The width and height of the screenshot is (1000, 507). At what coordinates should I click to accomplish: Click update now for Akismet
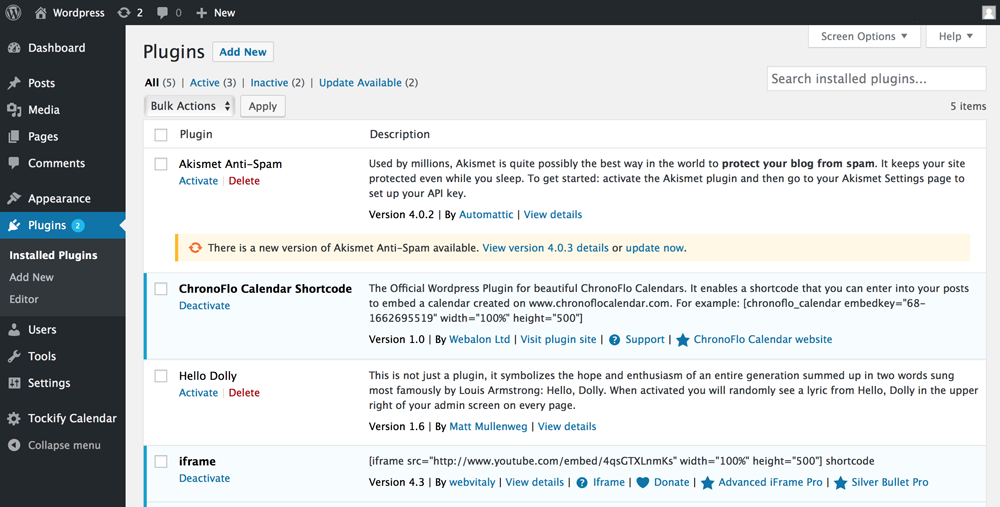pos(654,248)
